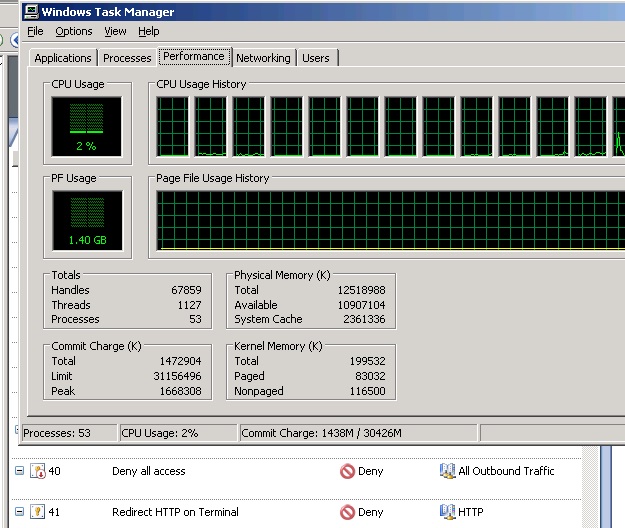Click Physical Memory Total 12518988
Screen dimensions: 625x528
tap(362, 290)
